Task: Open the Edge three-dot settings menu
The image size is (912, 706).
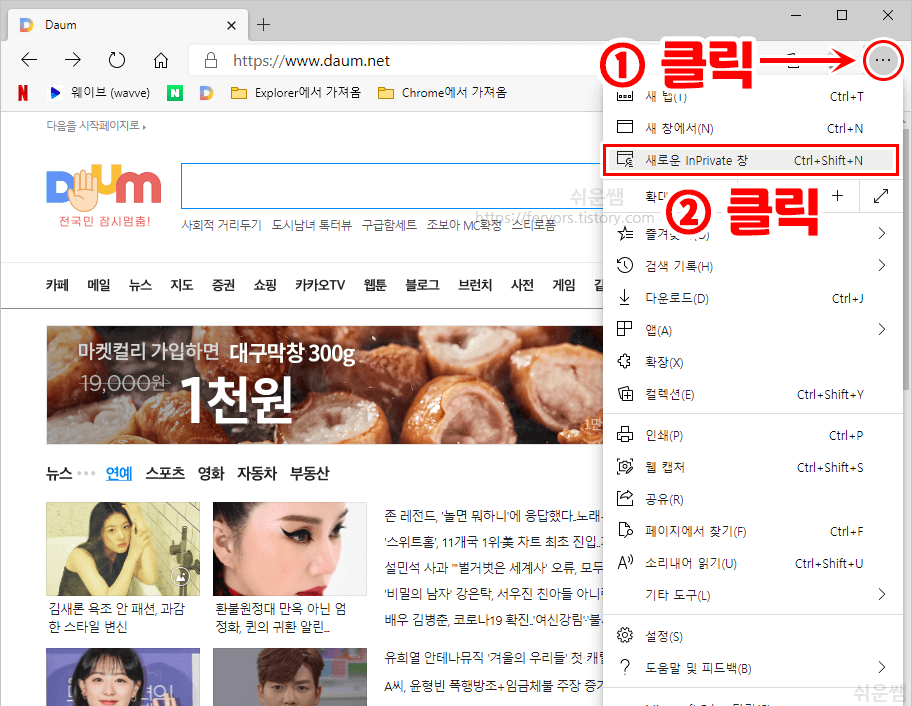Action: click(x=882, y=60)
